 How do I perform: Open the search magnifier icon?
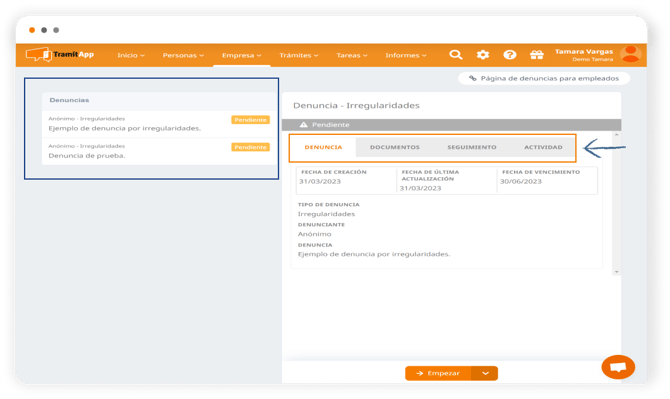click(455, 55)
